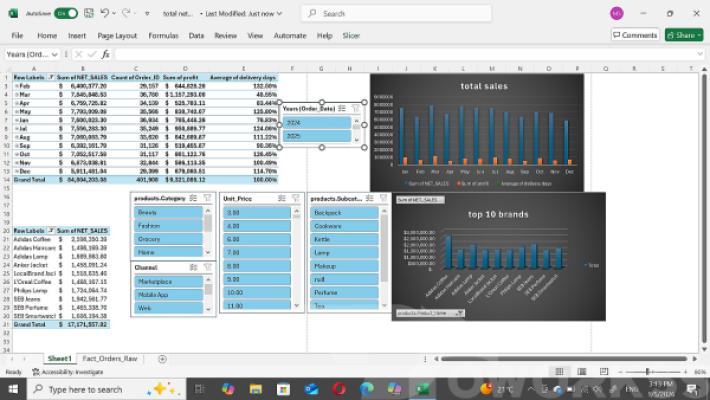Select Grocery in category slicer
Image resolution: width=710 pixels, height=400 pixels.
(x=168, y=239)
